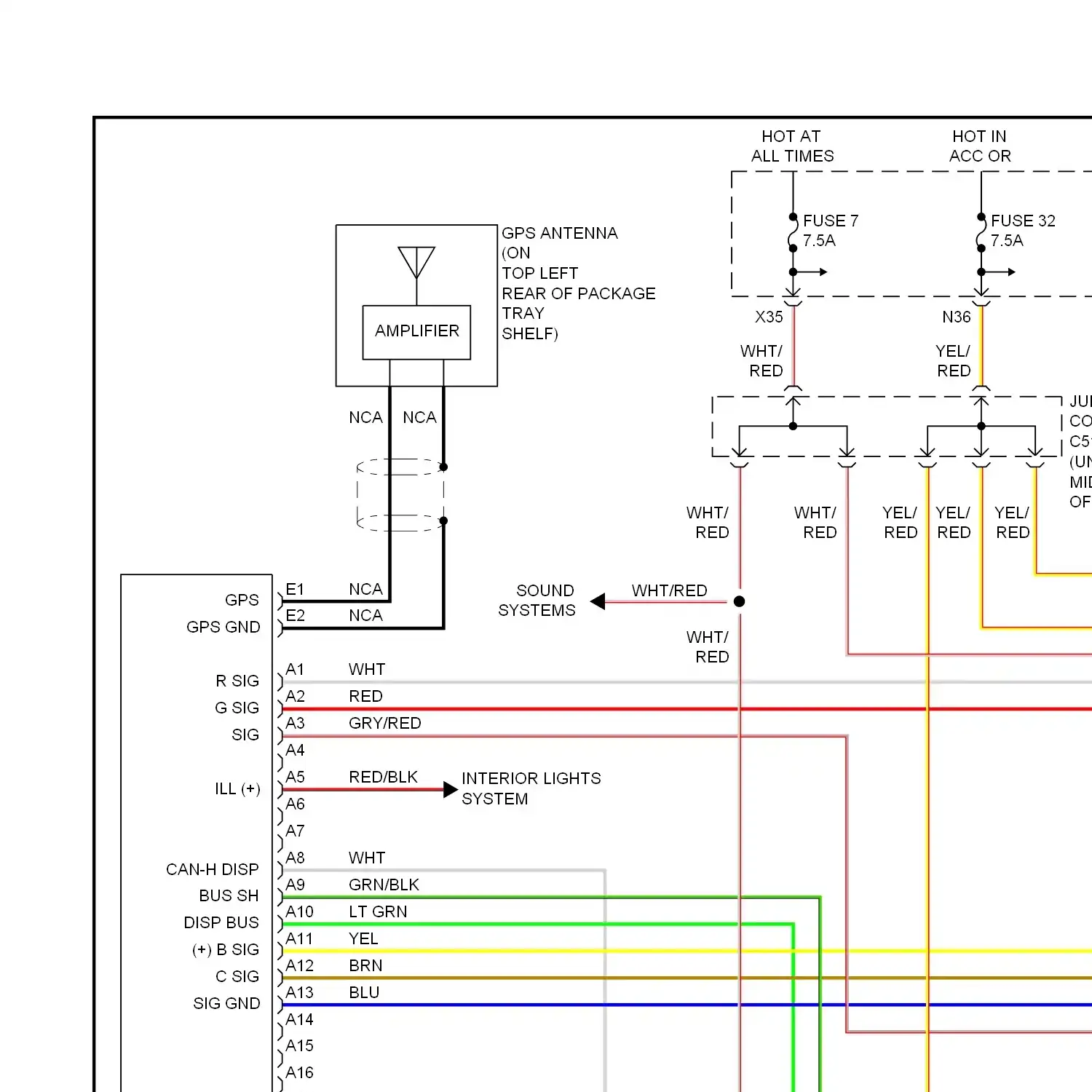1092x1092 pixels.
Task: Click the RED wire color on pin A2
Action: click(365, 697)
